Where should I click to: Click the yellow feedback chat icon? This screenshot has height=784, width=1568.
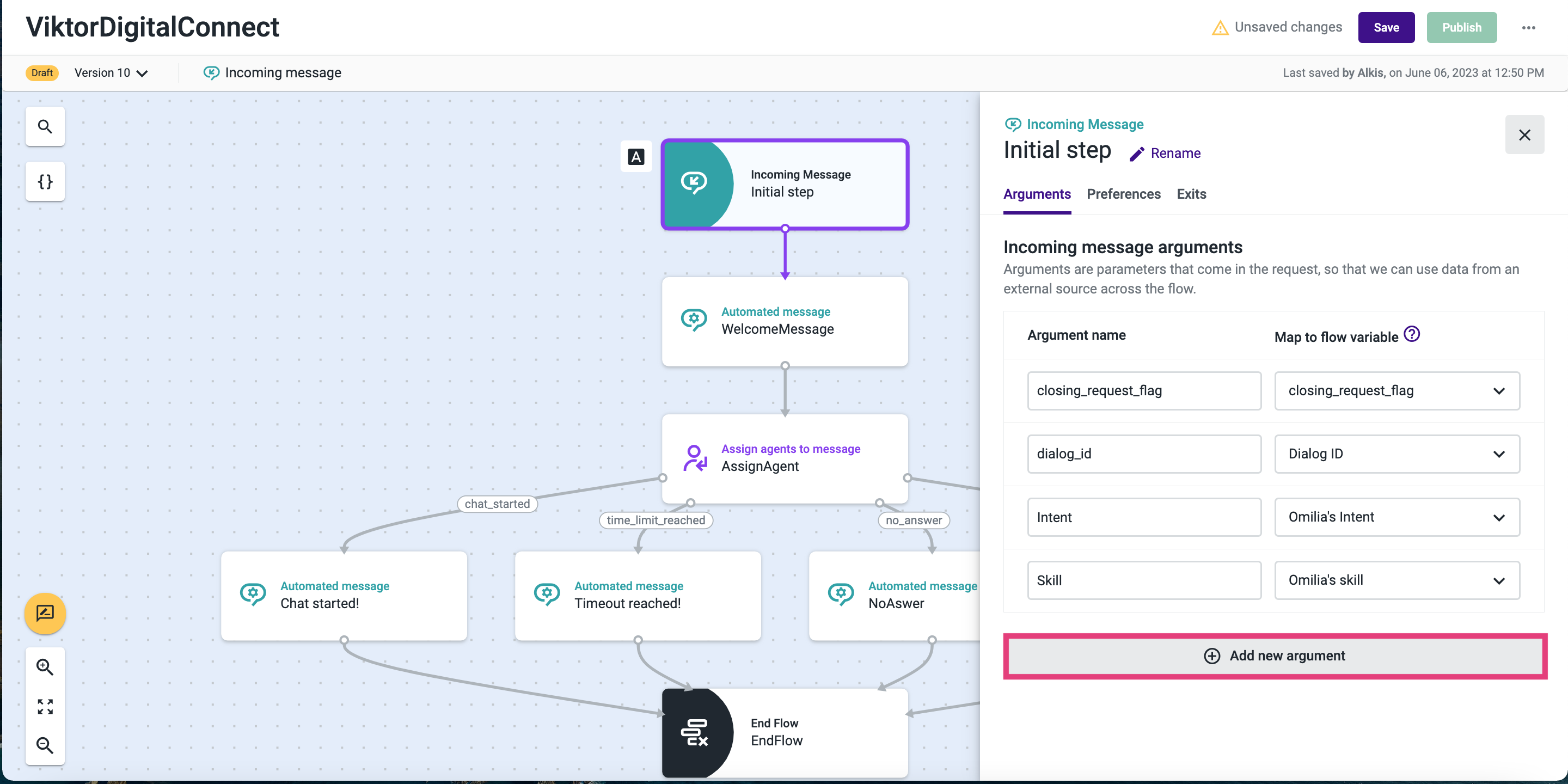click(x=45, y=613)
